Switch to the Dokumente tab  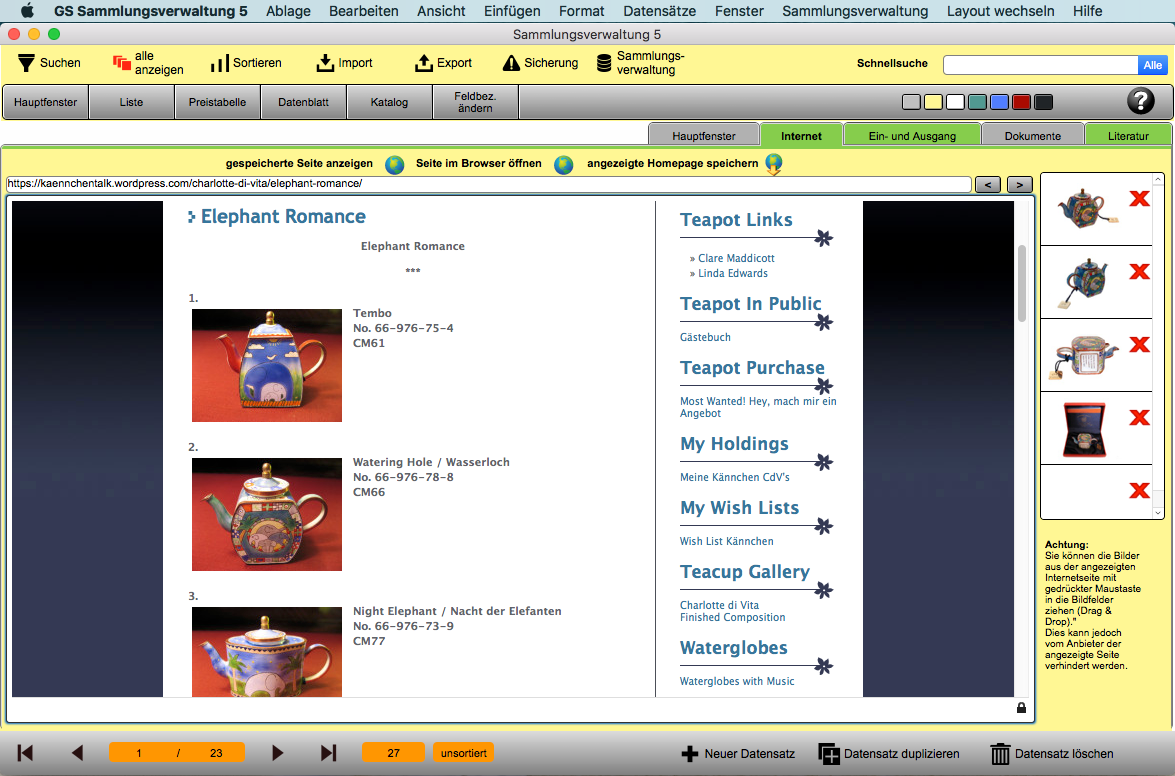[1032, 136]
